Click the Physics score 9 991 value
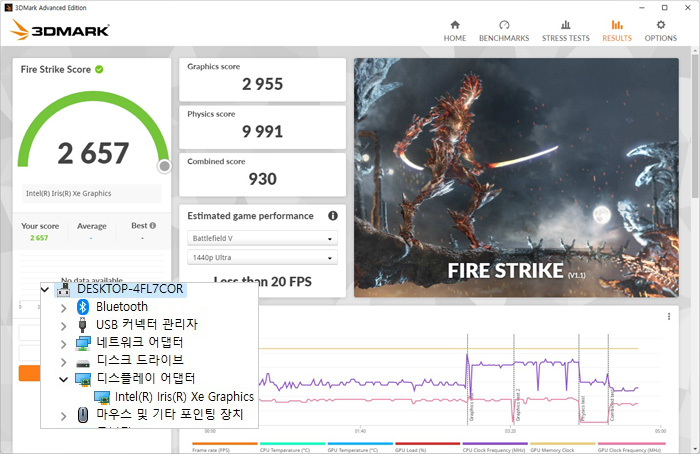Viewport: 700px width, 454px height. click(262, 131)
